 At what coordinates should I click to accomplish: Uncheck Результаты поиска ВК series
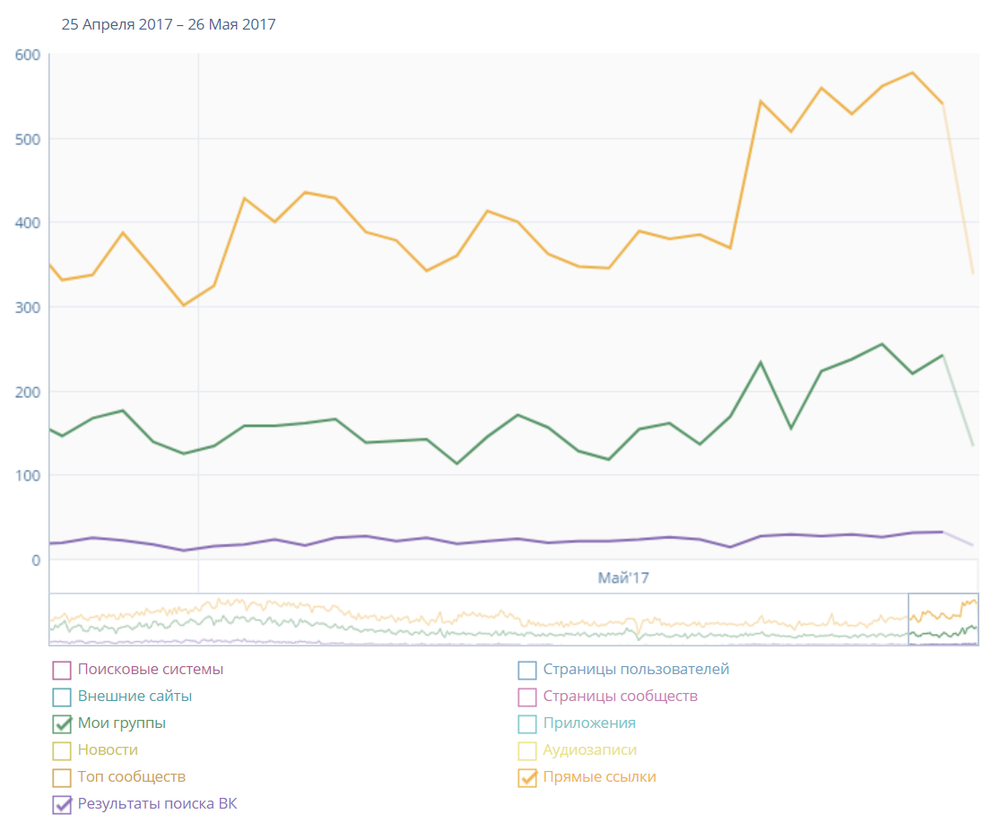point(62,804)
